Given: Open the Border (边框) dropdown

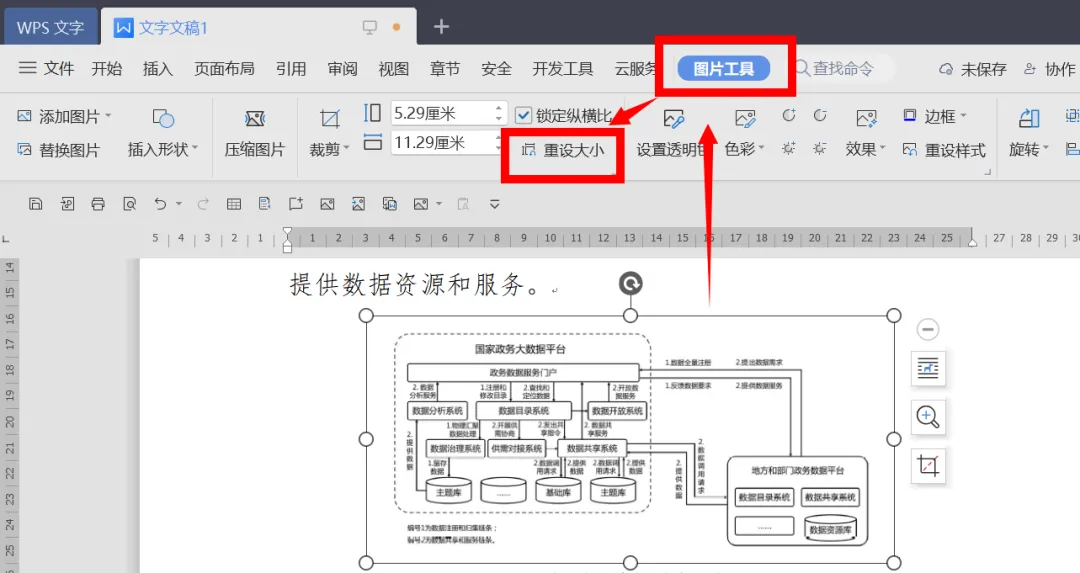Looking at the screenshot, I should (963, 115).
